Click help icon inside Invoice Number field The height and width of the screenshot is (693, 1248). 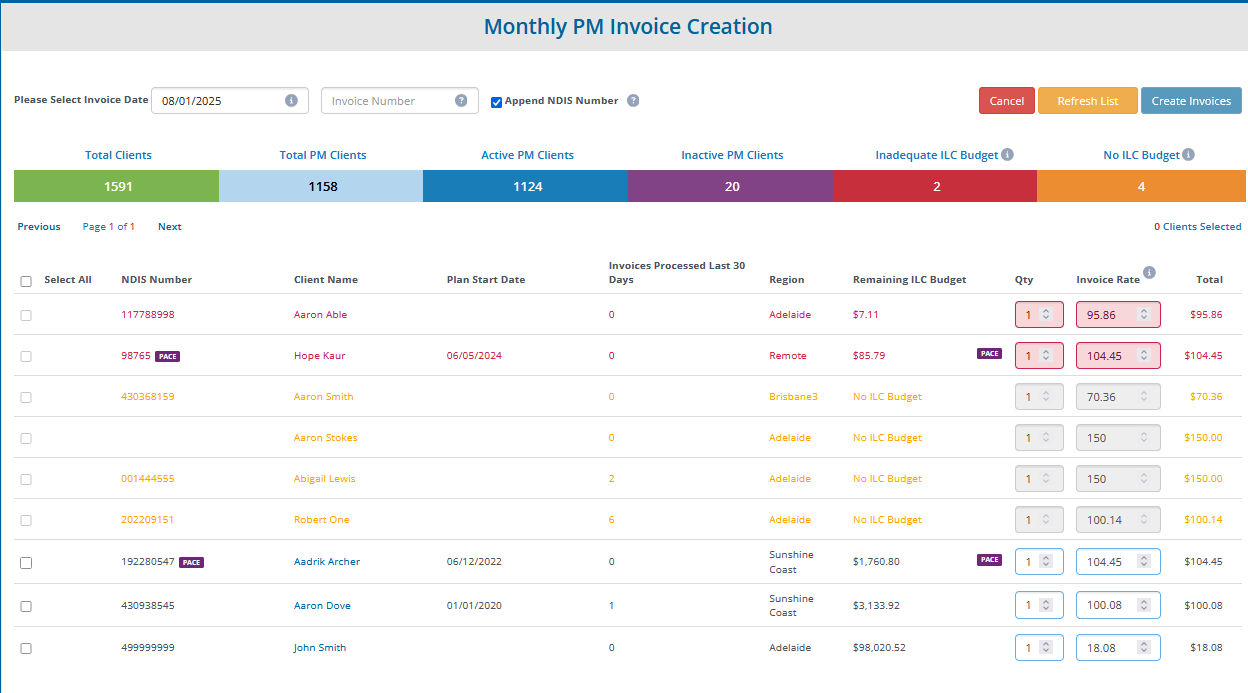[461, 100]
